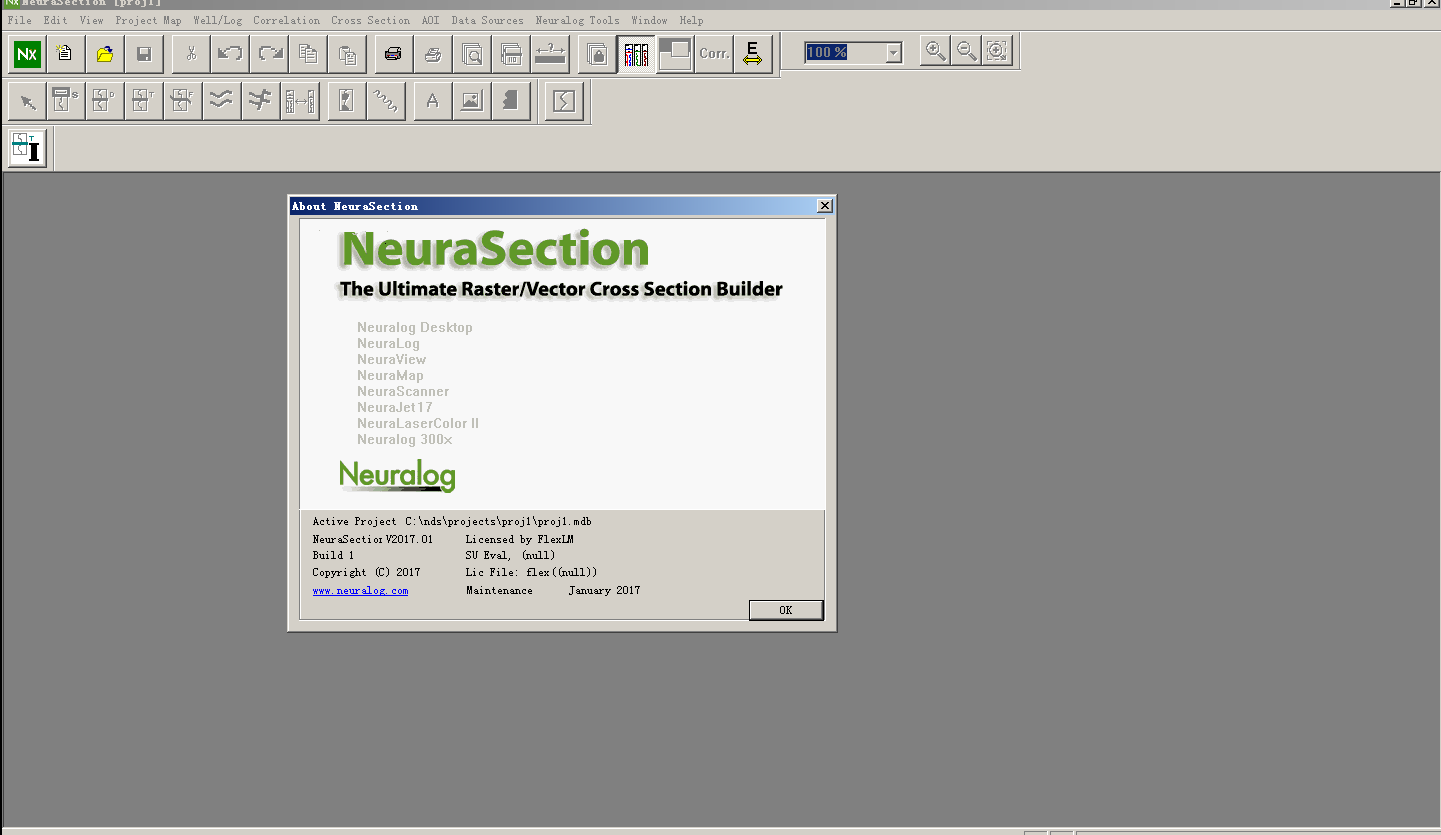The width and height of the screenshot is (1441, 835).
Task: Select the fault line tool
Action: click(261, 102)
